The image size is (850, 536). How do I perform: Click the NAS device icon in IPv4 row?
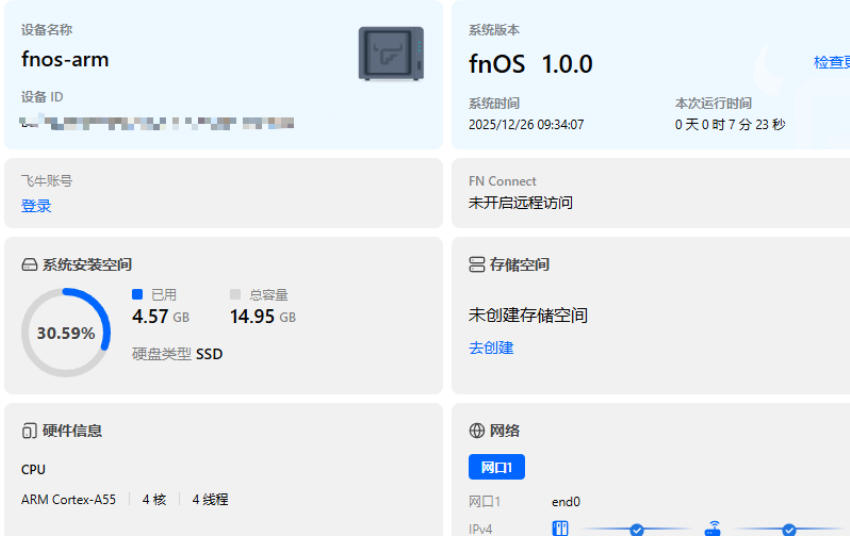click(x=560, y=529)
